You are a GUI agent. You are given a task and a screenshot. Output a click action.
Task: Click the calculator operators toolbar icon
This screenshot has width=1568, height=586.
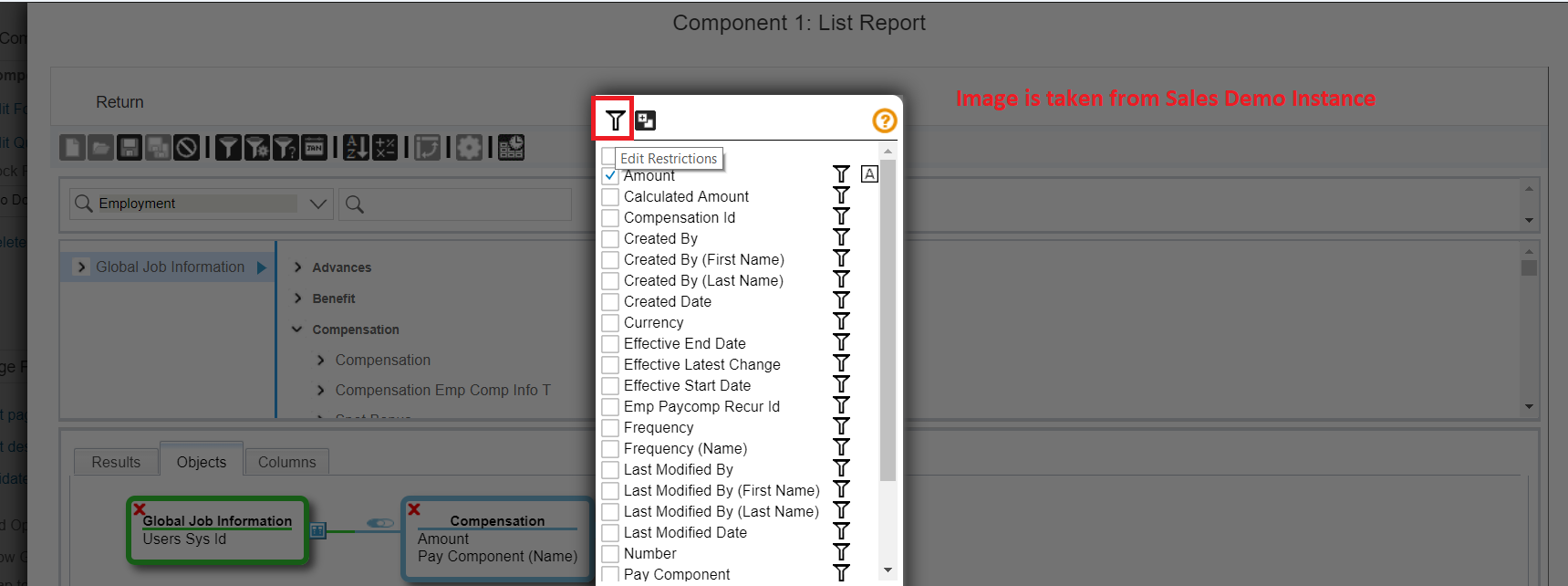[385, 147]
